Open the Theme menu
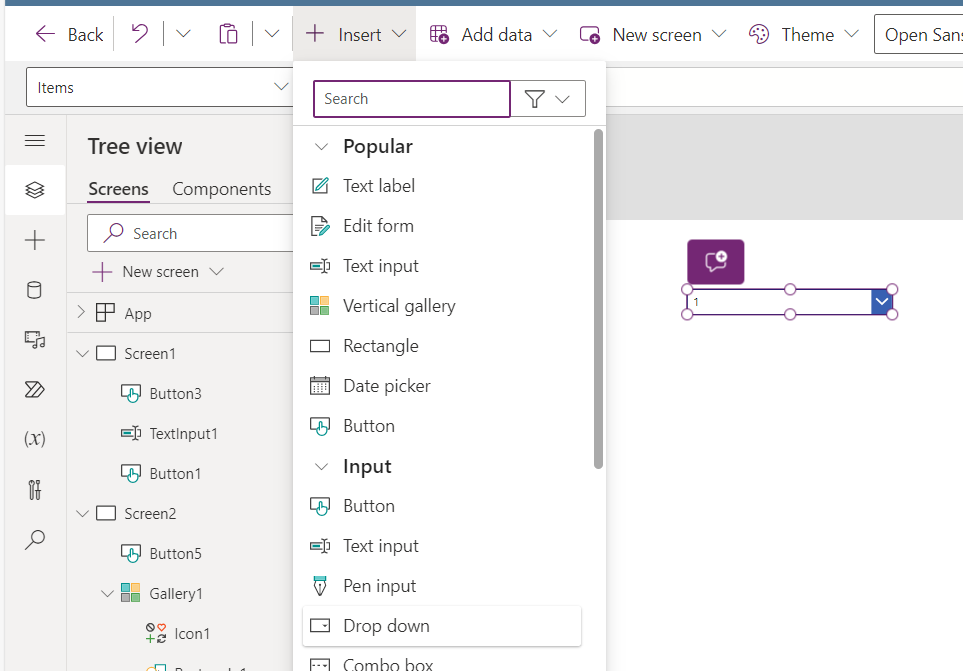Screen dimensions: 963x671 click(804, 34)
